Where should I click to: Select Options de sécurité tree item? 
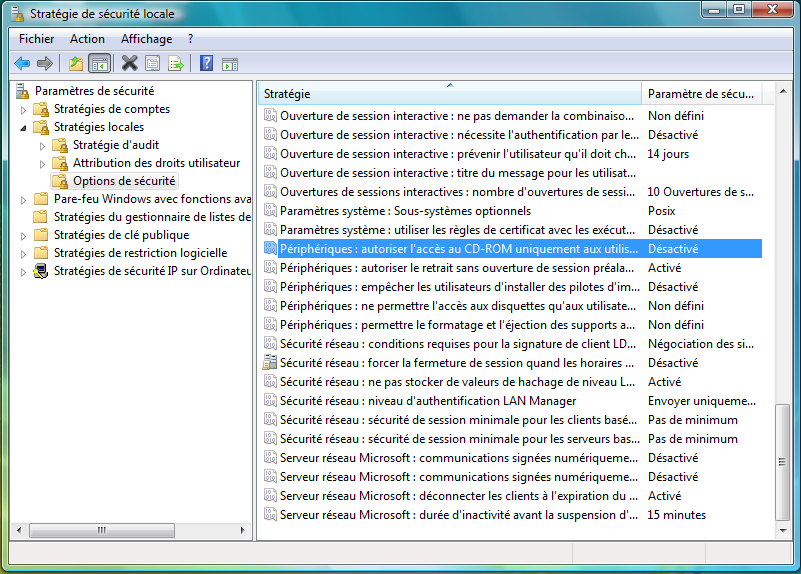point(124,181)
